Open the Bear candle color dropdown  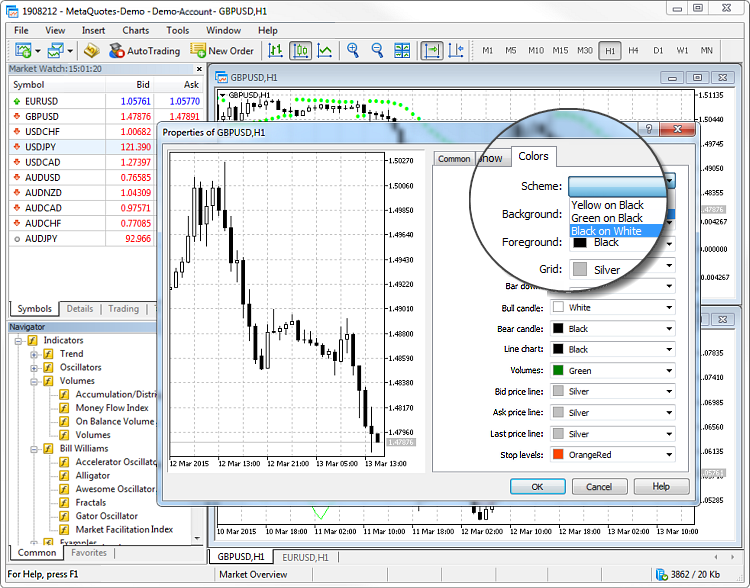pos(613,329)
